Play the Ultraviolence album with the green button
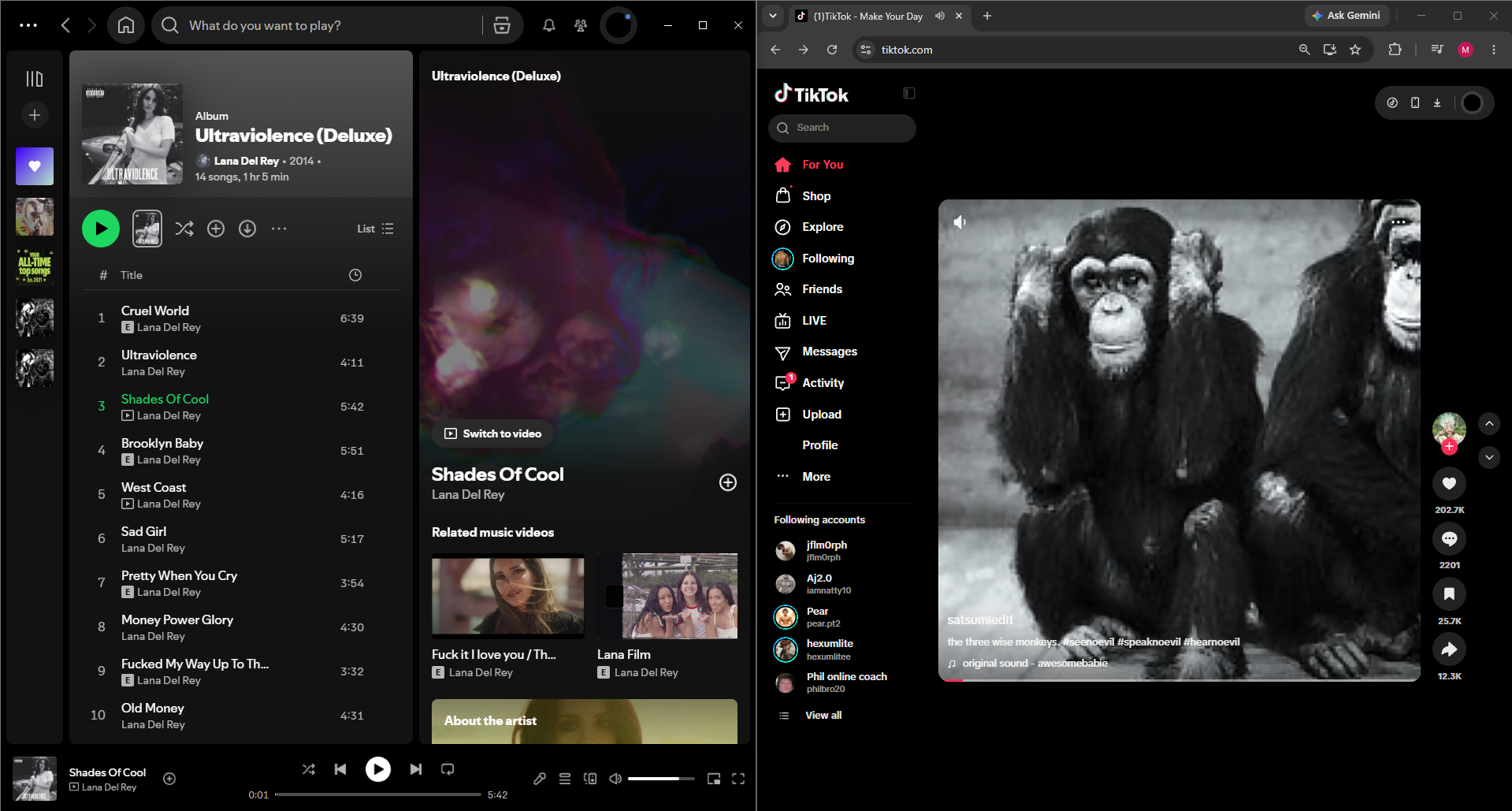1512x811 pixels. point(101,229)
